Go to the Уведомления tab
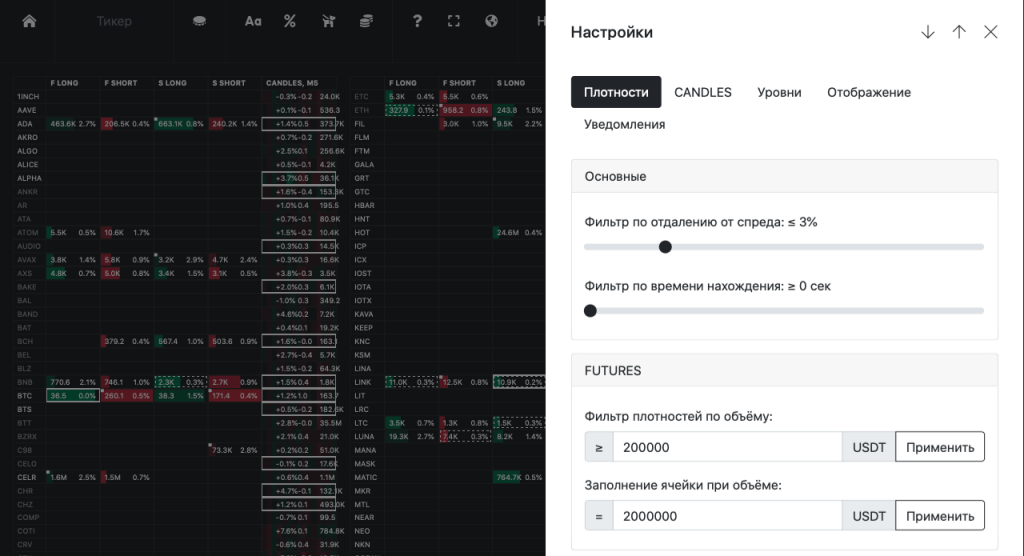Image resolution: width=1024 pixels, height=556 pixels. (624, 124)
